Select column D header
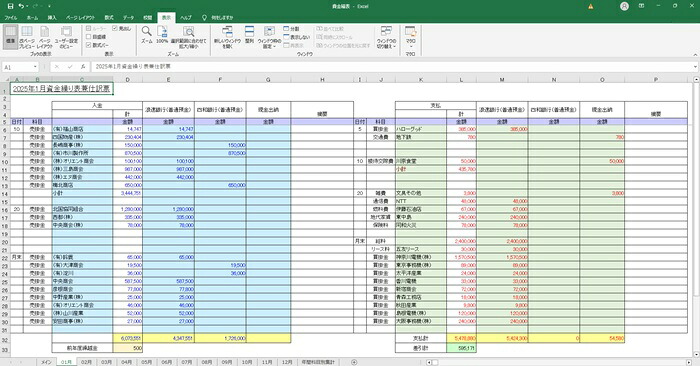 click(128, 79)
